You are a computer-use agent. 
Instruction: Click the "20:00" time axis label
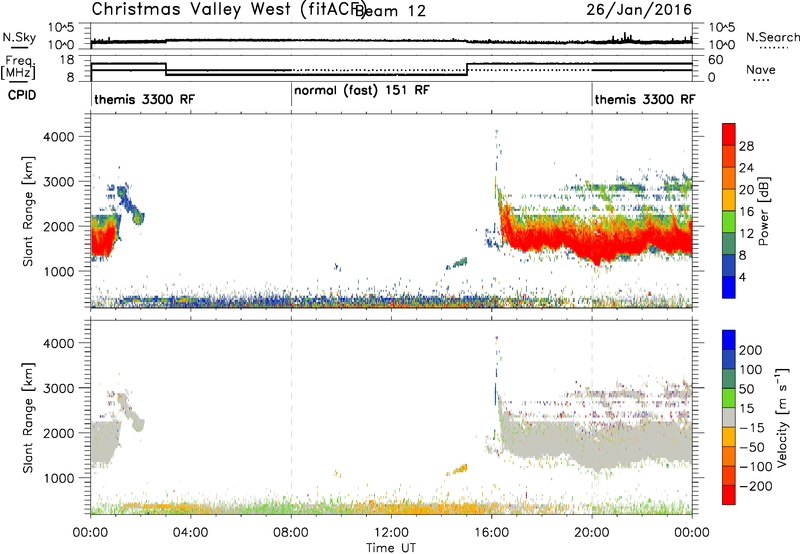[592, 533]
